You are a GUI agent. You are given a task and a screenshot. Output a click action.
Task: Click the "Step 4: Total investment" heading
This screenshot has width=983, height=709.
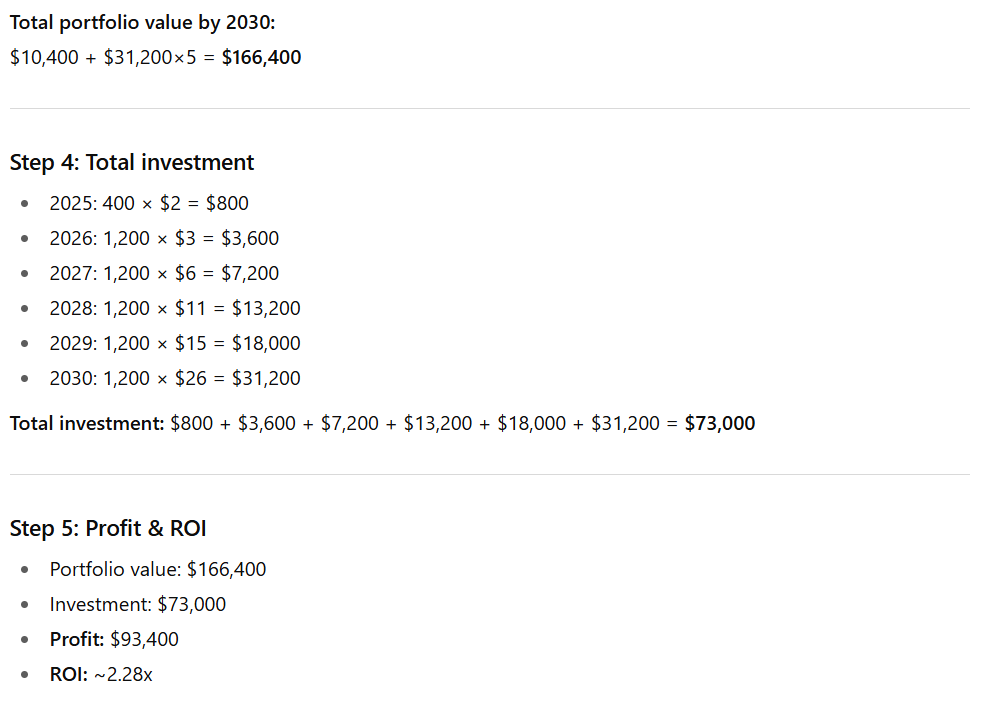coord(132,162)
